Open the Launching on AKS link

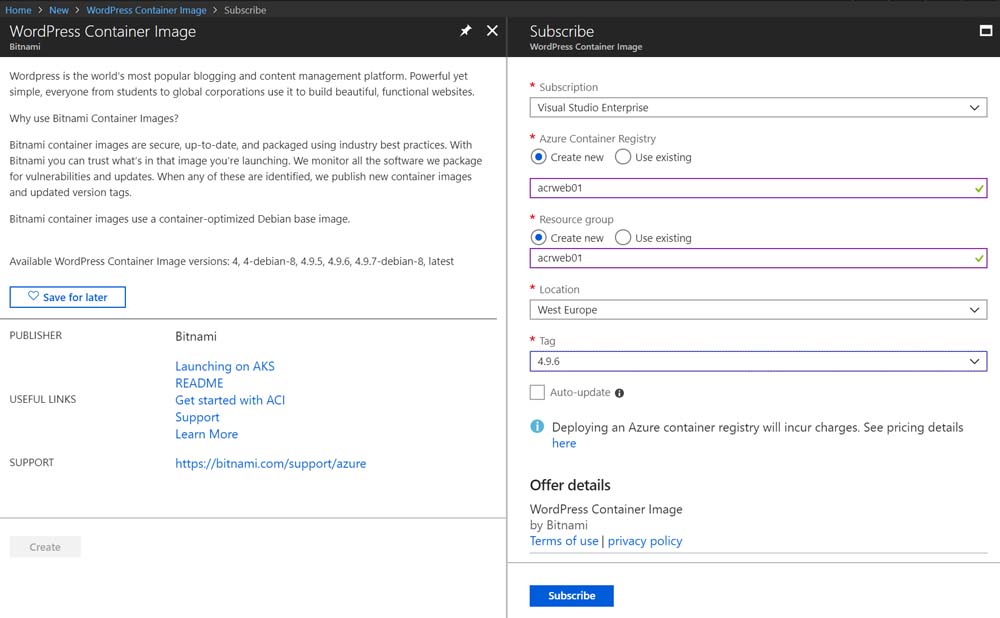[224, 366]
